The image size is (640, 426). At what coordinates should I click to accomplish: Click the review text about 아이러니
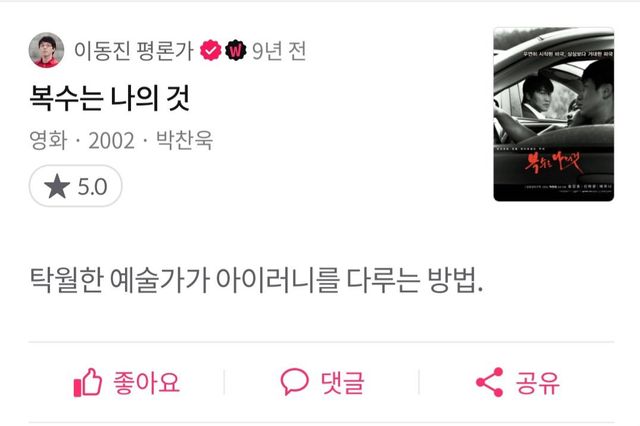pyautogui.click(x=256, y=280)
